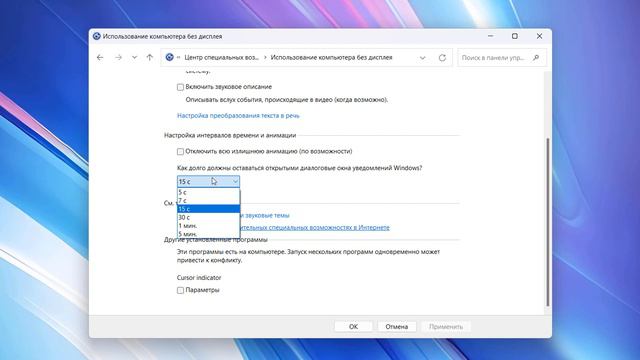Image resolution: width=640 pixels, height=360 pixels.
Task: Select '7 с' in the dropdown list
Action: point(208,200)
